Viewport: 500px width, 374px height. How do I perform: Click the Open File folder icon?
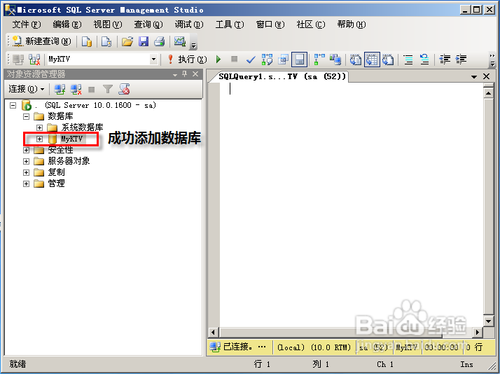(x=127, y=42)
